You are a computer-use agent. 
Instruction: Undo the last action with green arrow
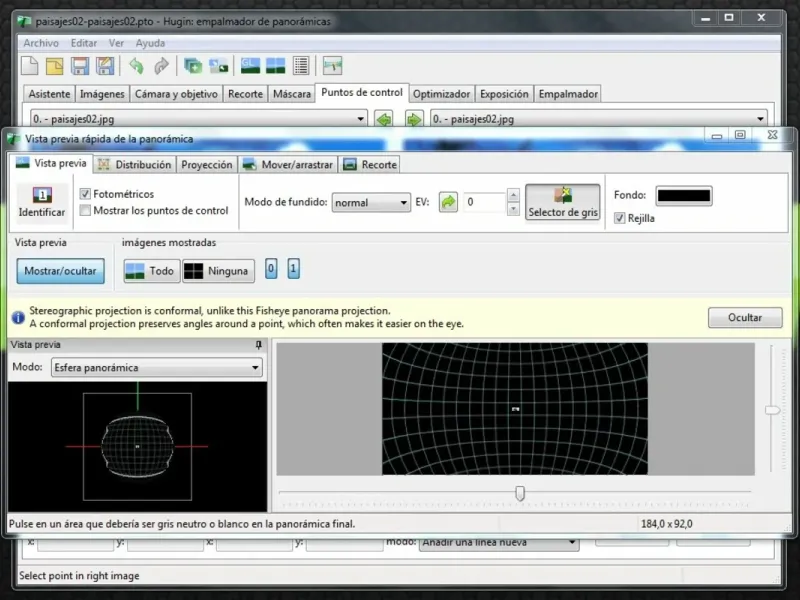[136, 66]
